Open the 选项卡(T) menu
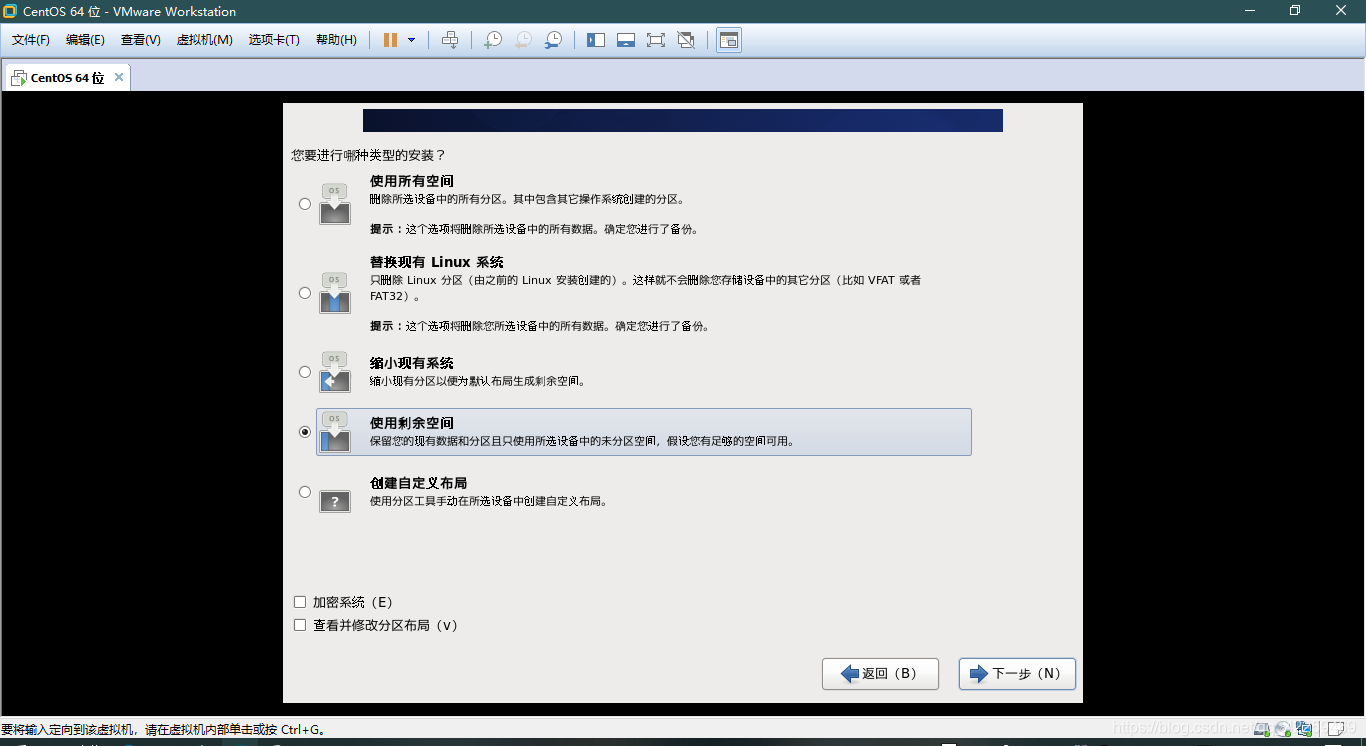The image size is (1366, 746). (x=274, y=40)
